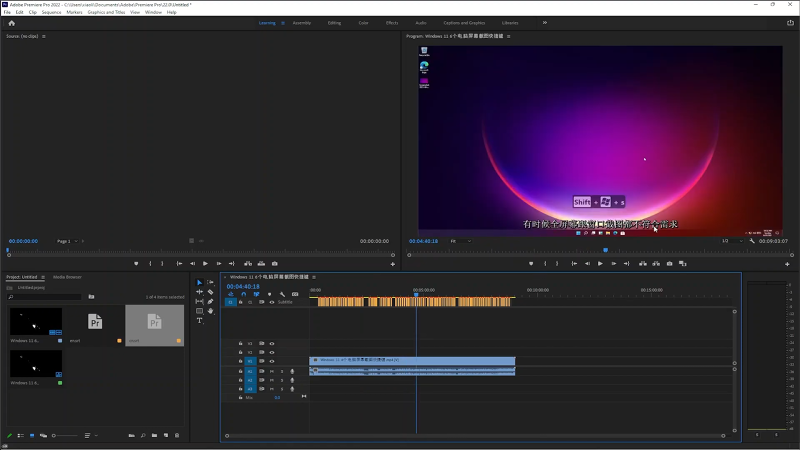Open Project panel menu
Image resolution: width=800 pixels, height=450 pixels.
pyautogui.click(x=43, y=277)
